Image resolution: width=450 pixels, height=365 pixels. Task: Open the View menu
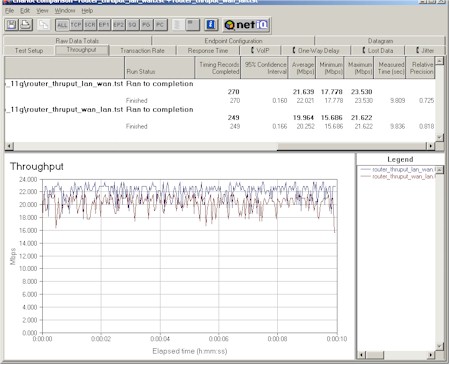coord(42,11)
